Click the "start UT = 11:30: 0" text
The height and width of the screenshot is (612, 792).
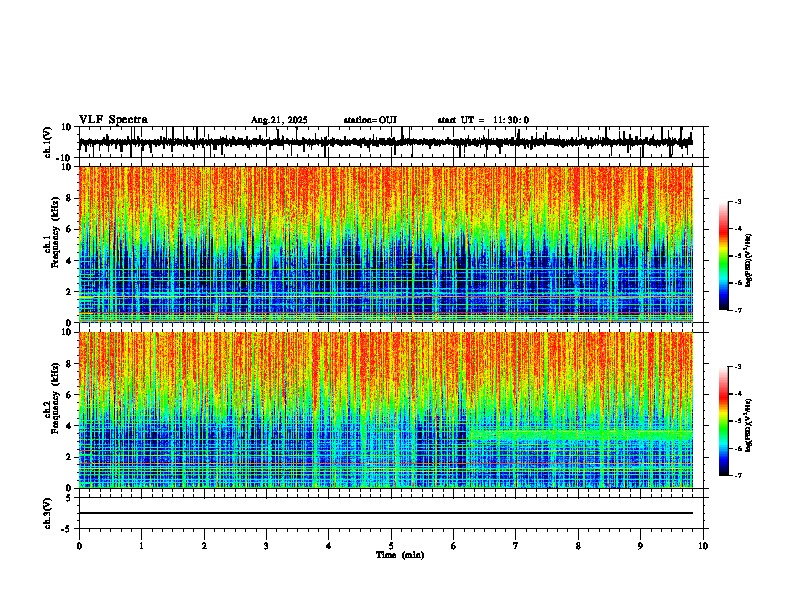[x=483, y=120]
